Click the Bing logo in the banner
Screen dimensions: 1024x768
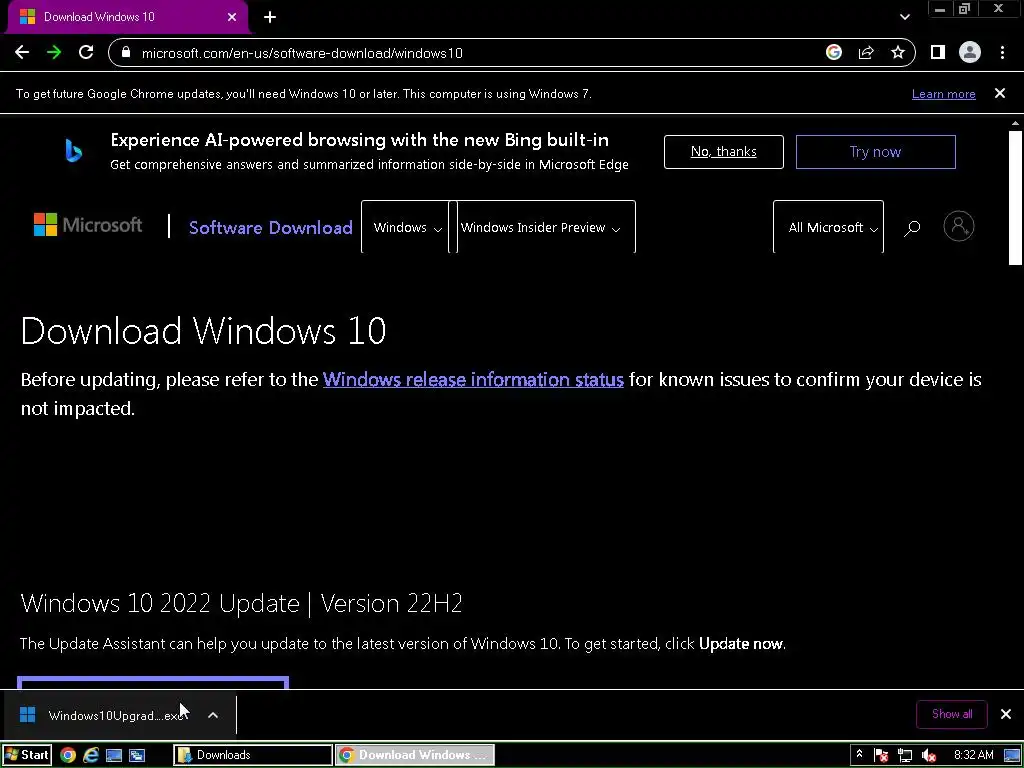click(x=74, y=151)
